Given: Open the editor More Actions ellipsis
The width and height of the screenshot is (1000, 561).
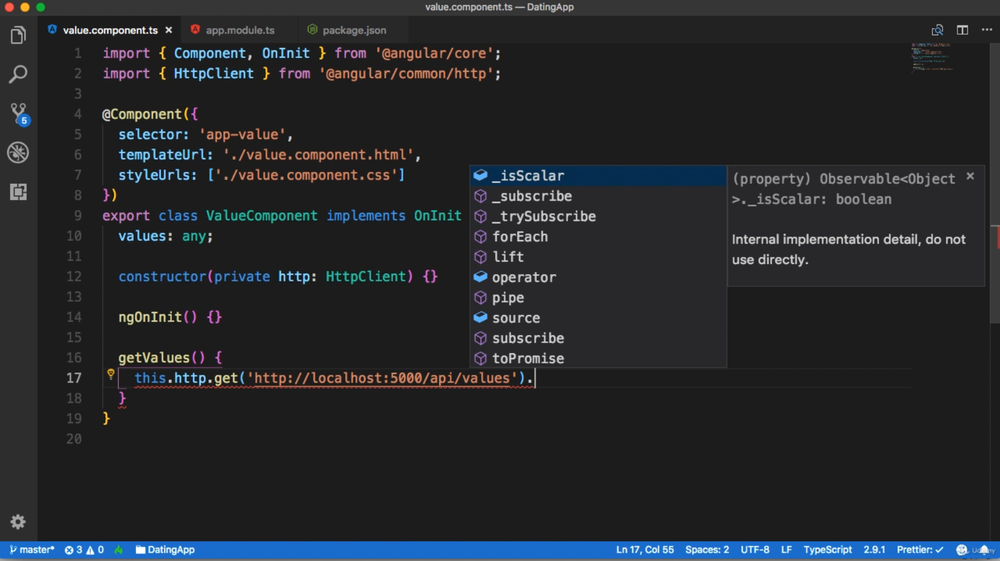Looking at the screenshot, I should 987,30.
